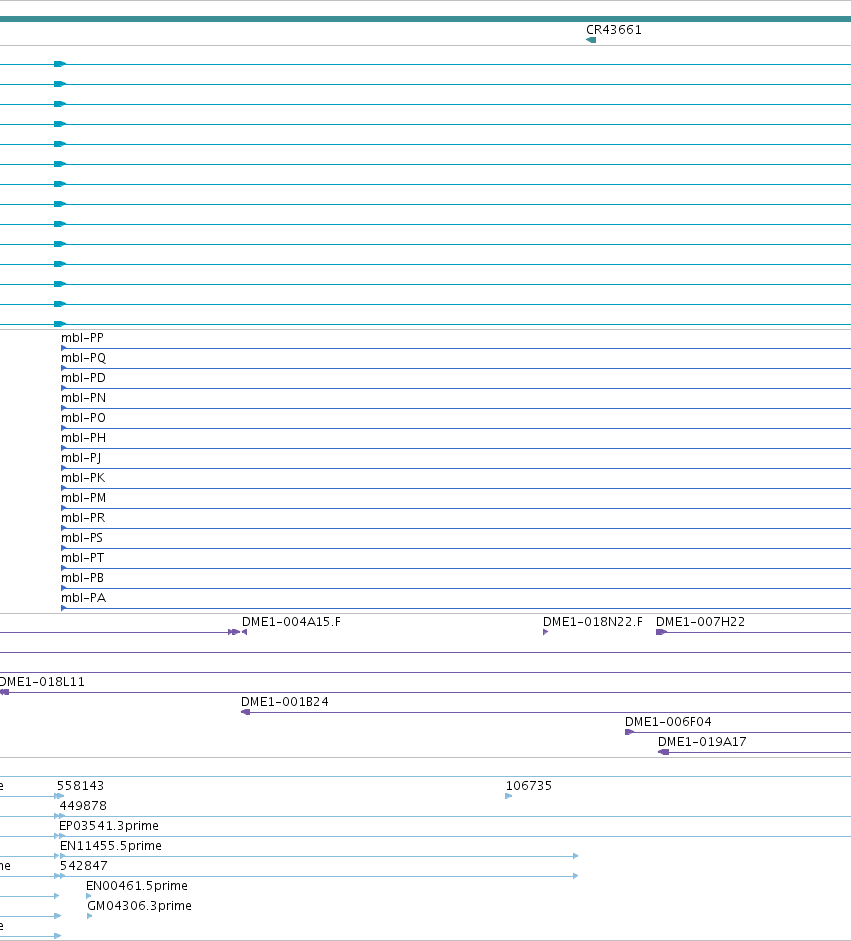This screenshot has width=851, height=941.
Task: Select the mbl-PT transcript label
Action: tap(82, 558)
